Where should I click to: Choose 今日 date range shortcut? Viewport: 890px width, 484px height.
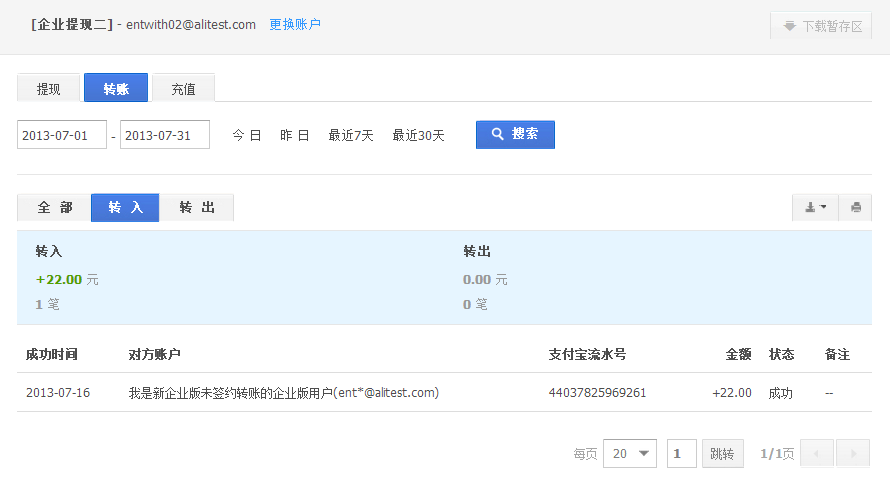tap(247, 135)
